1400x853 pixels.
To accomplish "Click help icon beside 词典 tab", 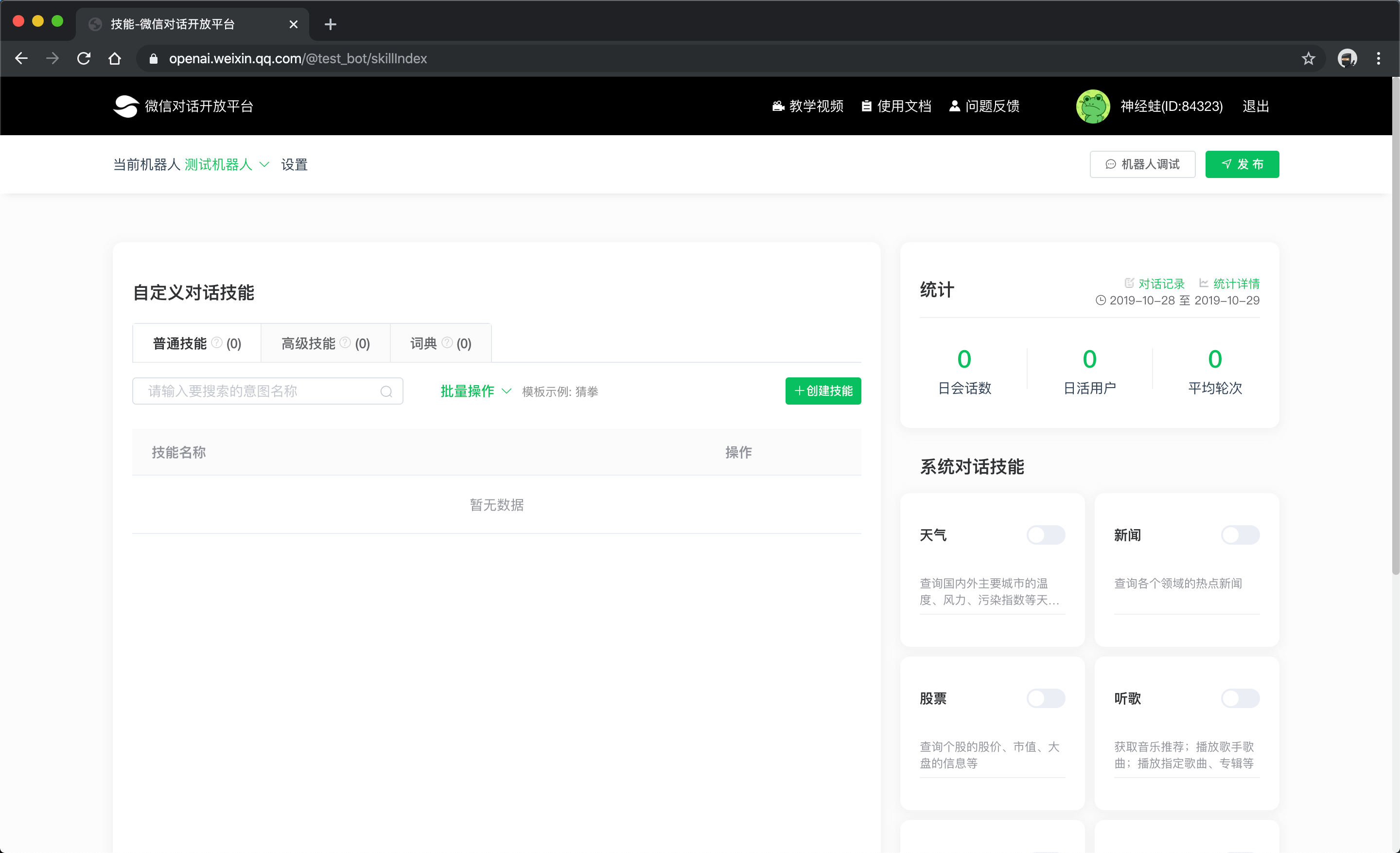I will [447, 343].
